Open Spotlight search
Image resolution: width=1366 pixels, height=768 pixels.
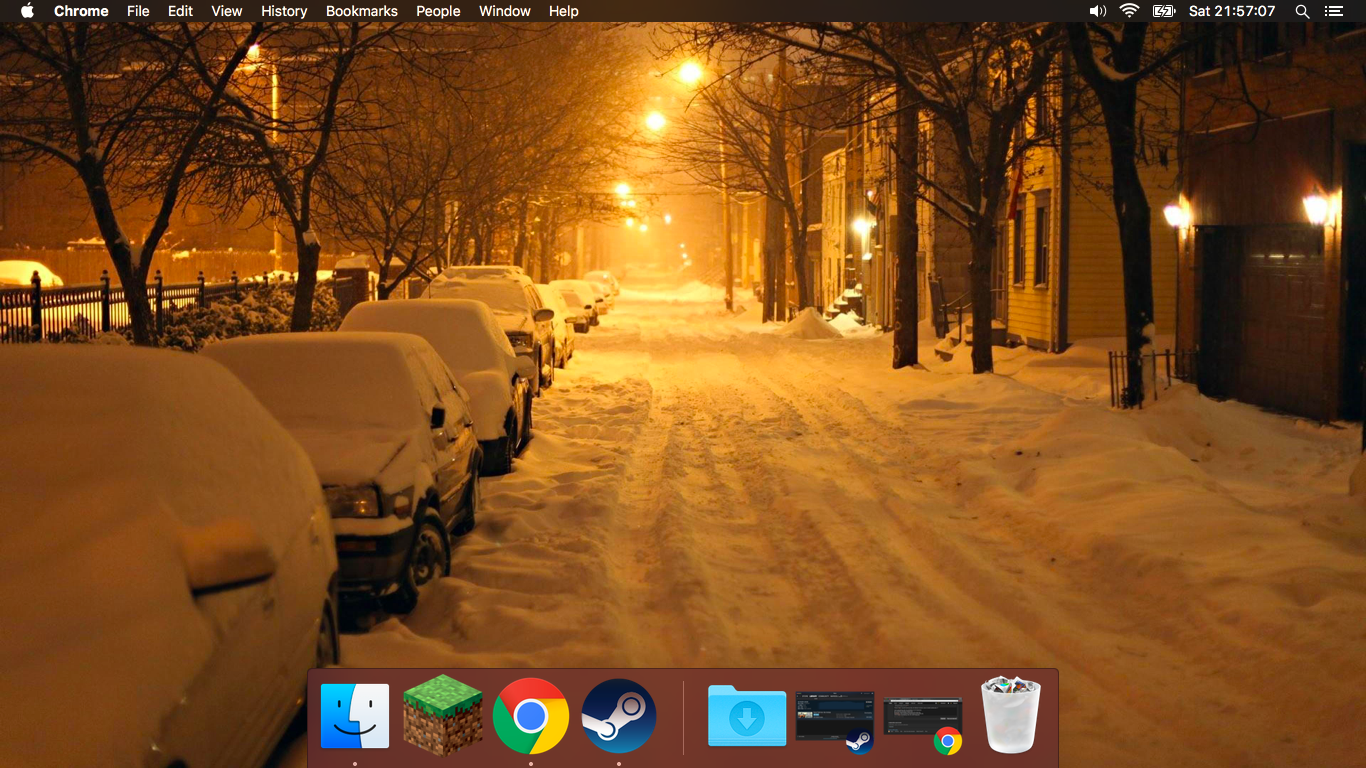pos(1302,11)
